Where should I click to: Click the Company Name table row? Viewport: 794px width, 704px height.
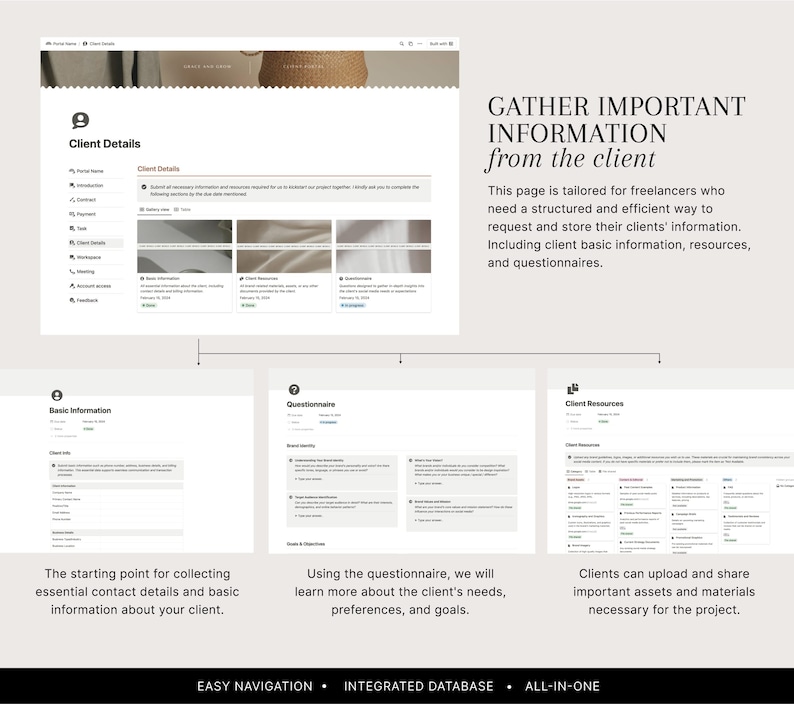coord(116,492)
